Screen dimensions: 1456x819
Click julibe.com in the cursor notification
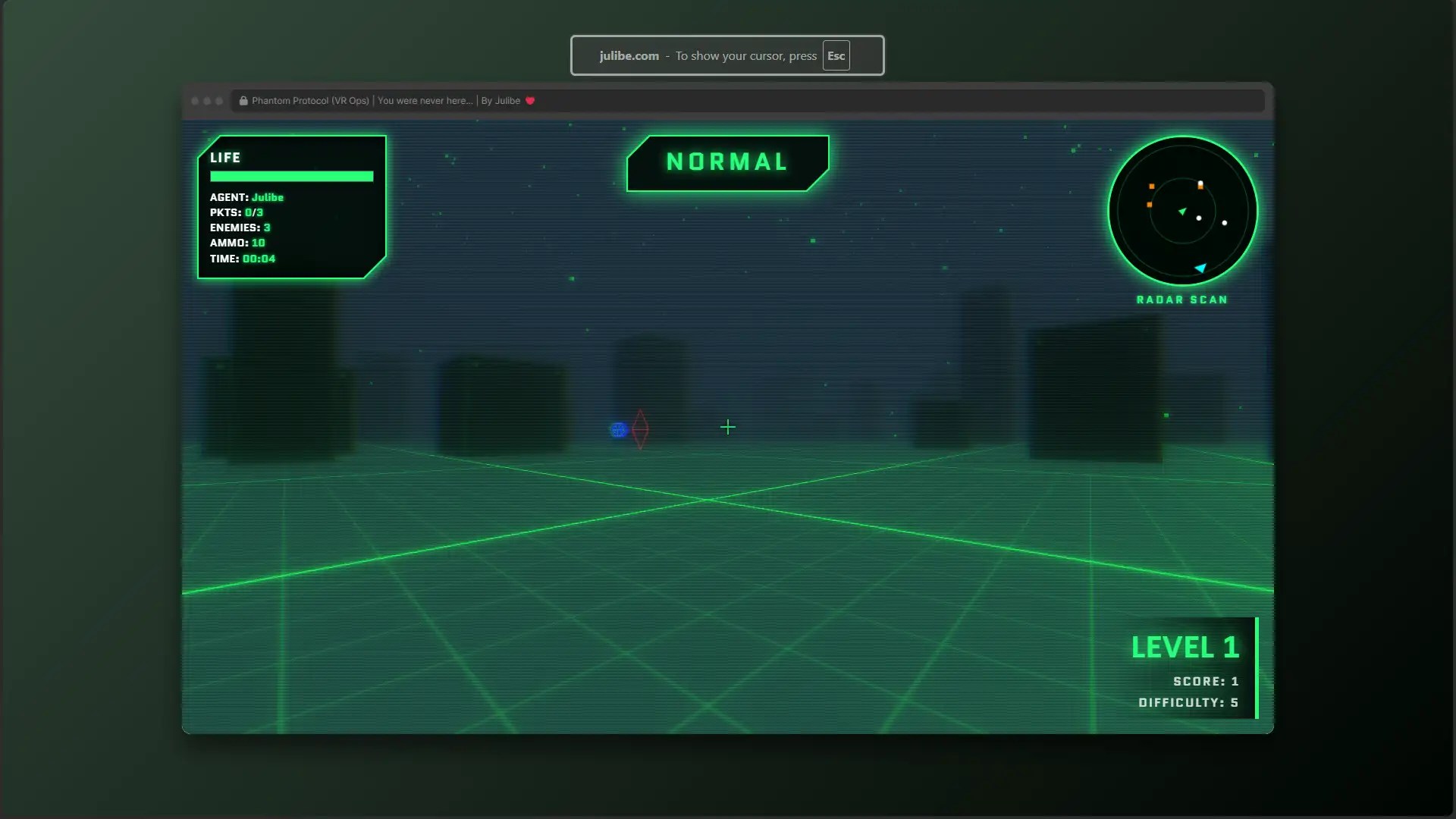click(x=629, y=56)
